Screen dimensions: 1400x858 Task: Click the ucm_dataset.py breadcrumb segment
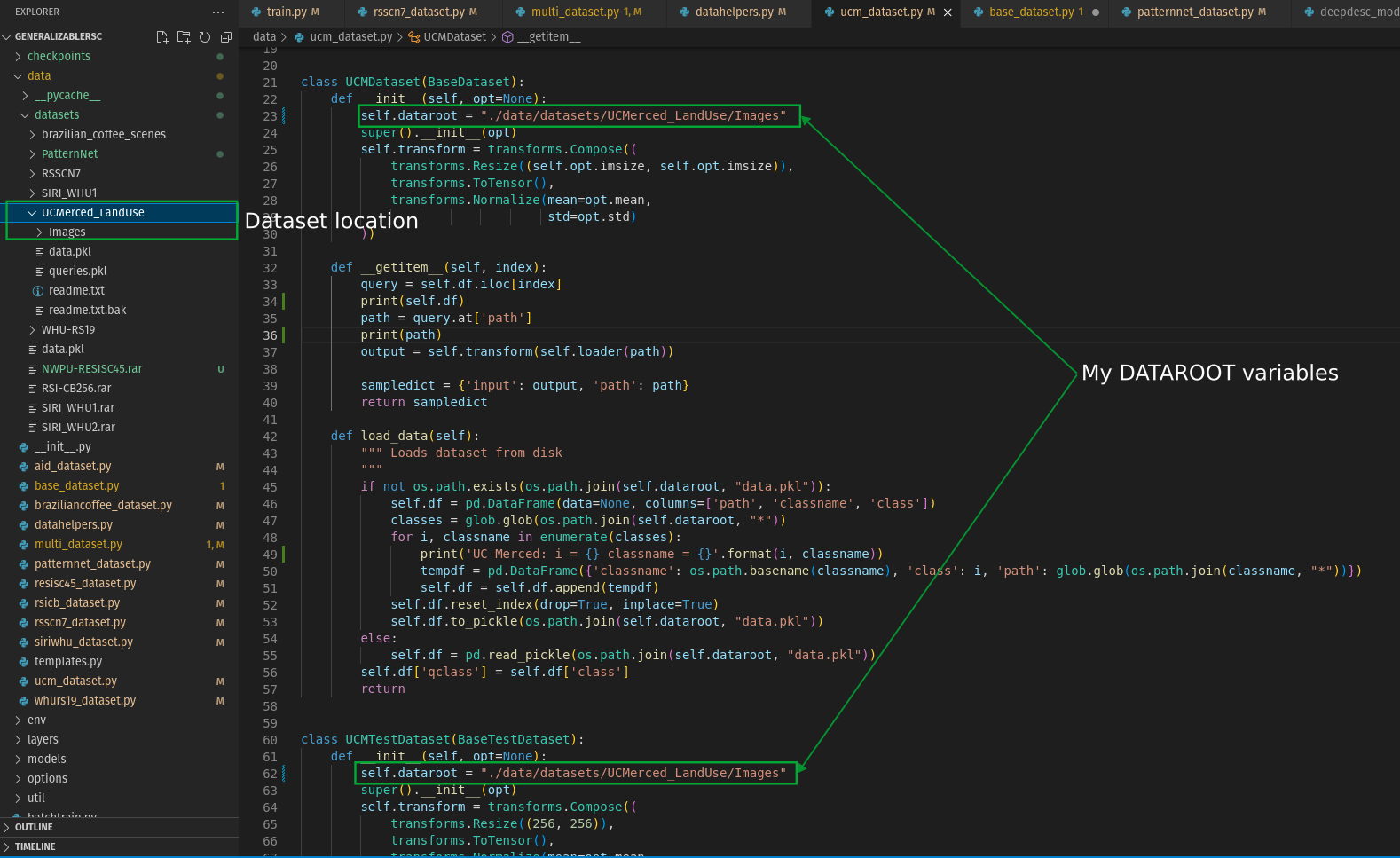pos(342,37)
